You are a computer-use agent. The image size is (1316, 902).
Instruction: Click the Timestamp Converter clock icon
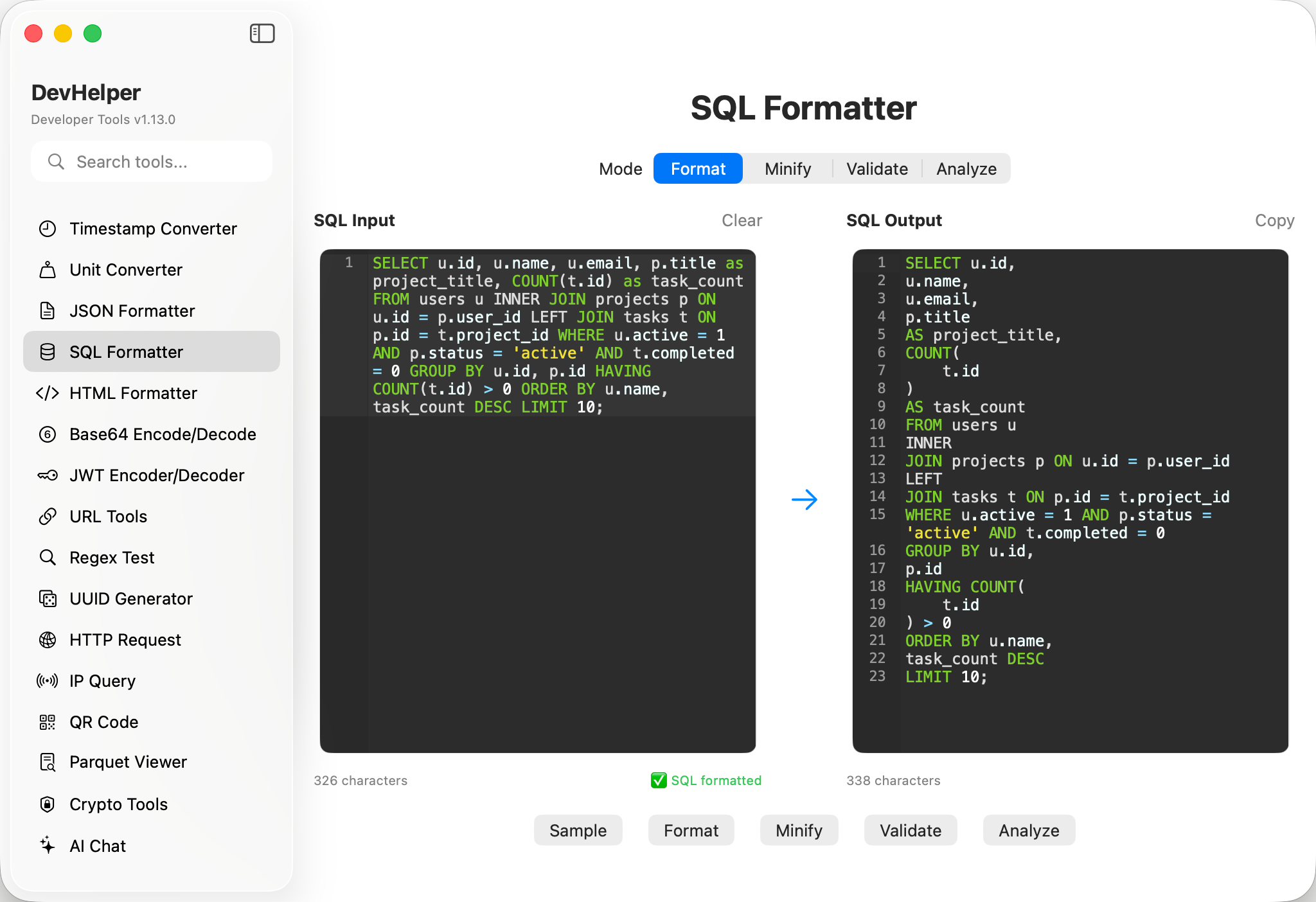pos(48,229)
